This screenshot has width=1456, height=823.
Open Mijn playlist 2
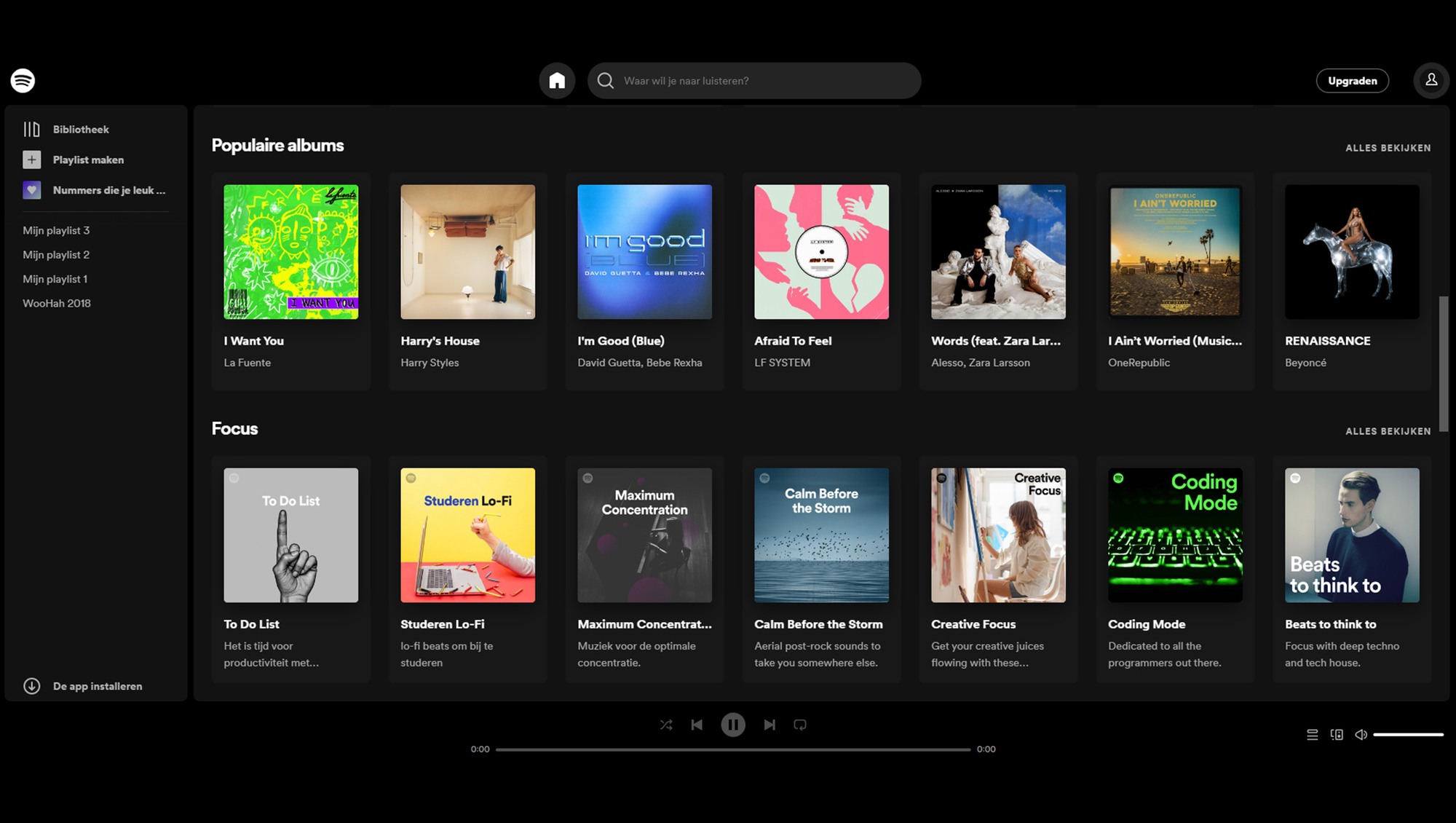[56, 254]
